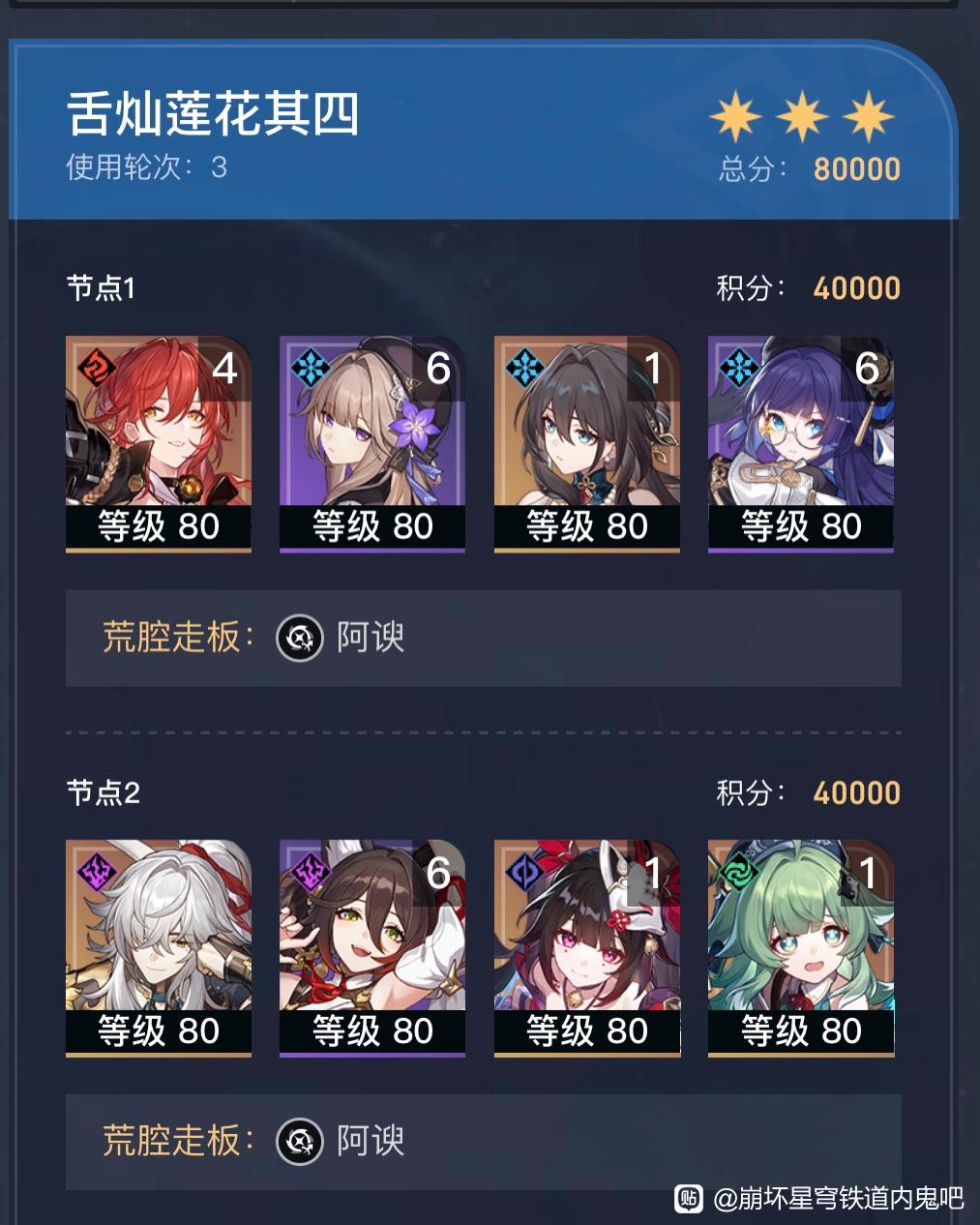This screenshot has width=980, height=1225.
Task: Click the Tieba logo in the watermark
Action: (689, 1198)
